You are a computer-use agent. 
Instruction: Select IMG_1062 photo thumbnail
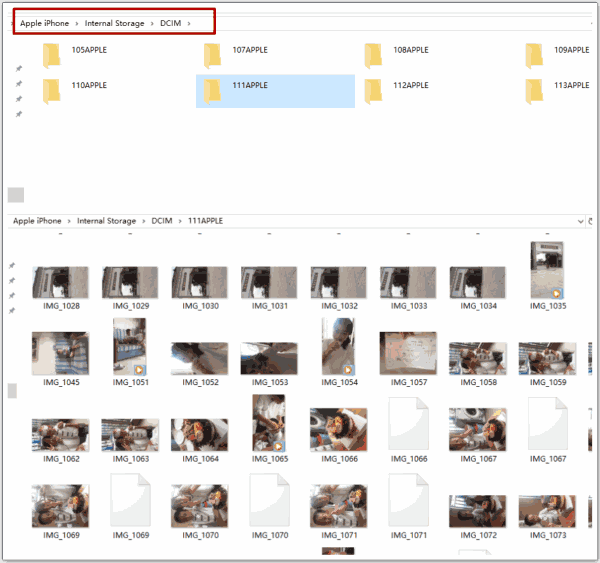pos(60,435)
